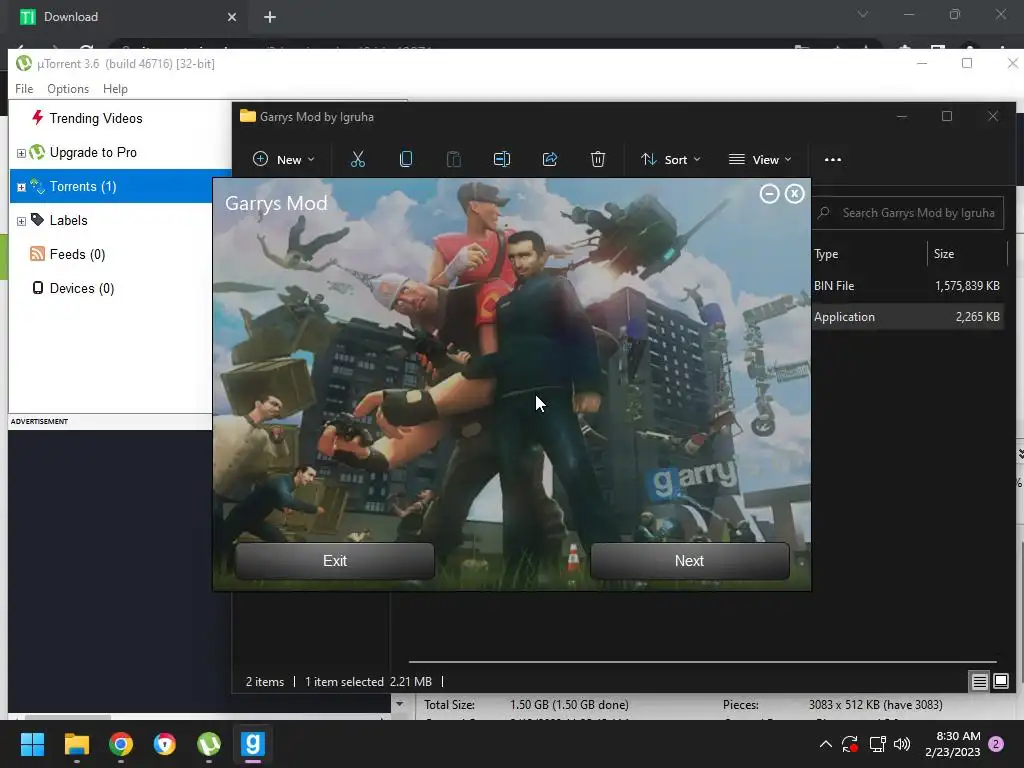
Task: Open a new browser tab with plus
Action: (x=270, y=17)
